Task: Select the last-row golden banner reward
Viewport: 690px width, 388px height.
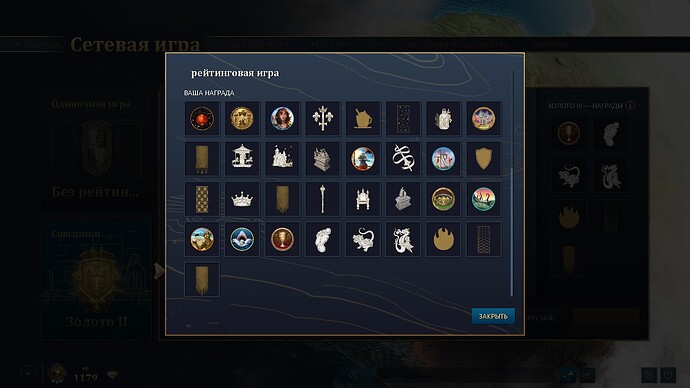Action: (x=202, y=280)
